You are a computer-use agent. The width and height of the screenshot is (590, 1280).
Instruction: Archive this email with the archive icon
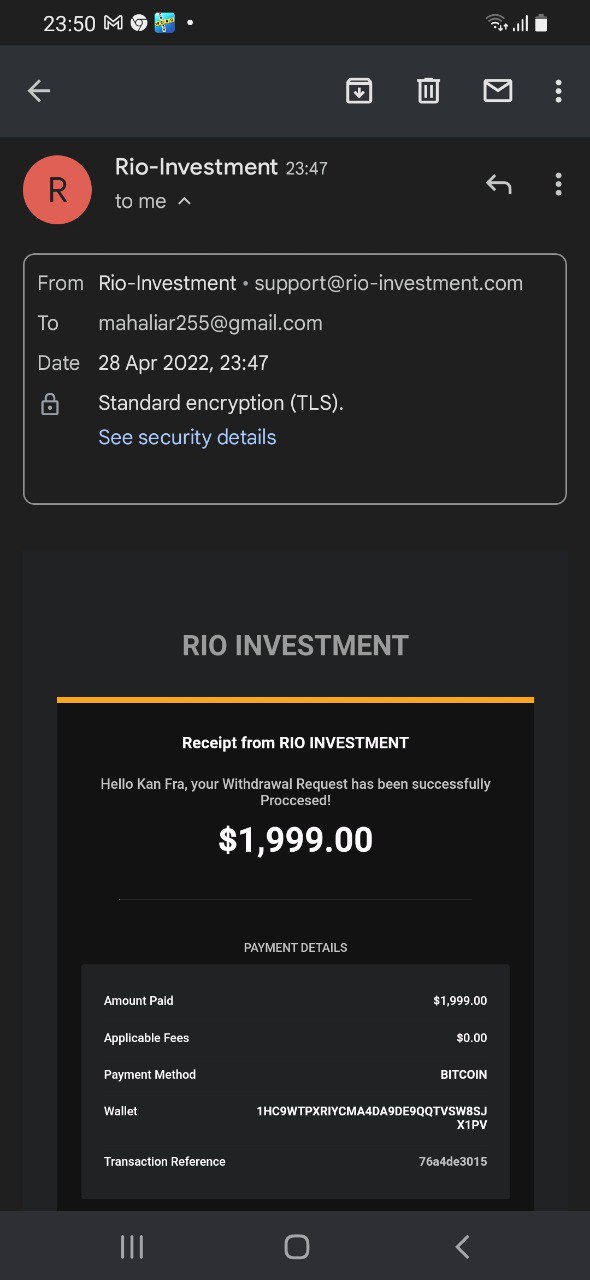(x=359, y=91)
